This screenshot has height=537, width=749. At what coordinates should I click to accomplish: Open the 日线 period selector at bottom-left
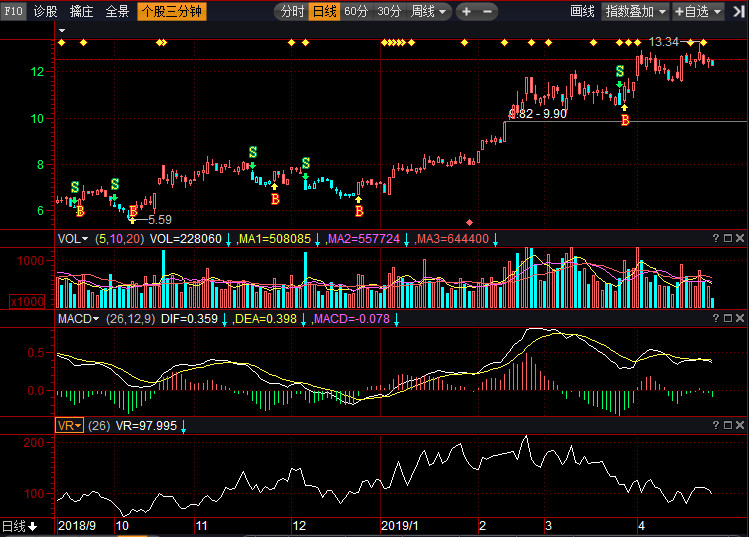pyautogui.click(x=19, y=526)
